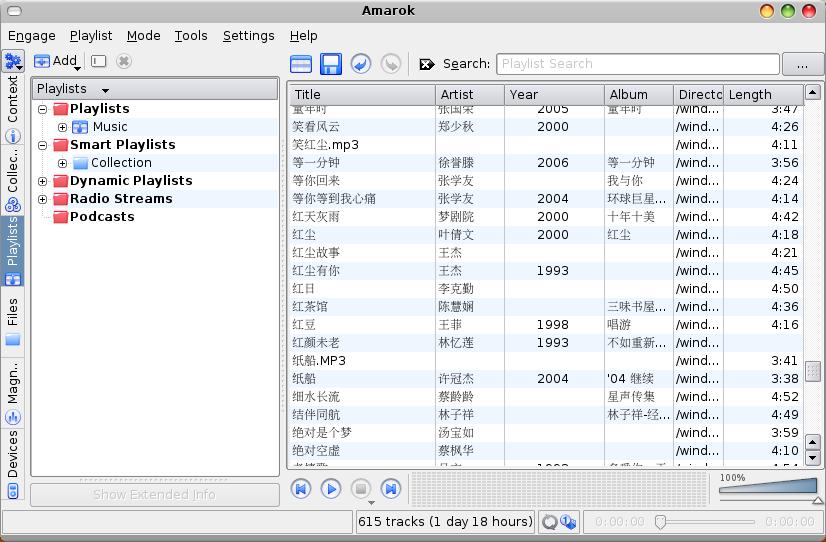Click the bottom-most scrollbar down arrow
This screenshot has width=826, height=542.
(813, 458)
